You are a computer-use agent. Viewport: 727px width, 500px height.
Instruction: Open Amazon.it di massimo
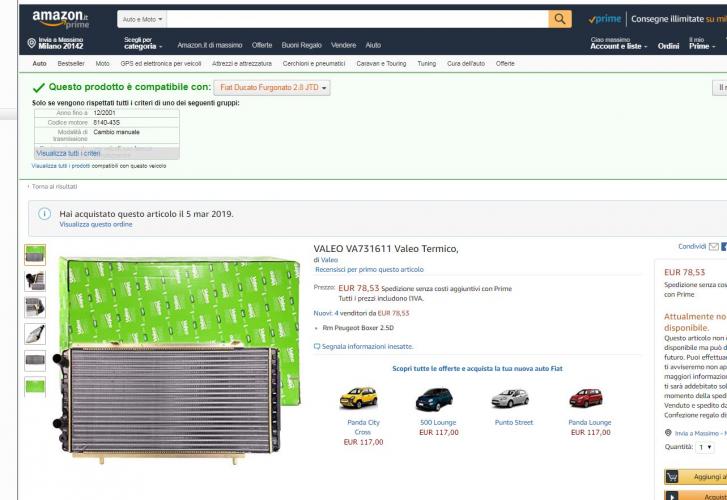point(210,45)
